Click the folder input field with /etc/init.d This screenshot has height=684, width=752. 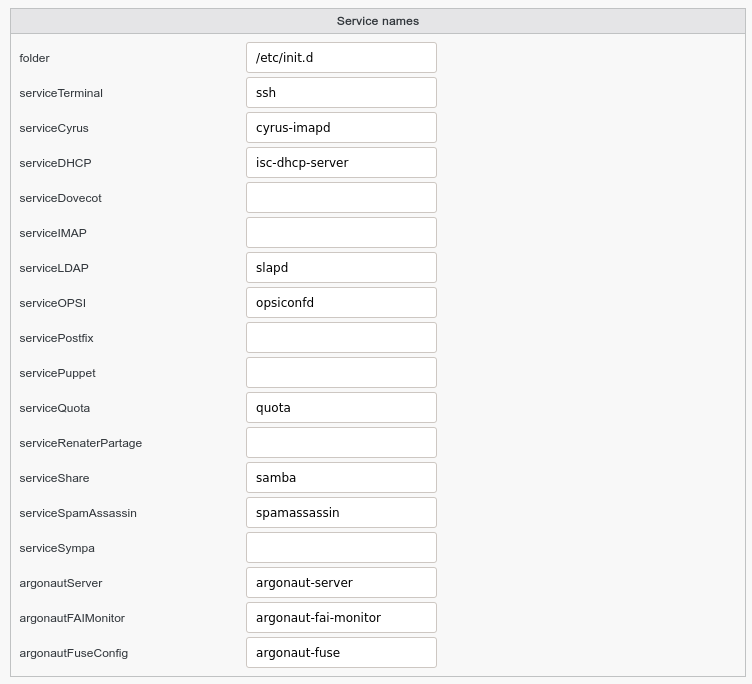[x=341, y=58]
